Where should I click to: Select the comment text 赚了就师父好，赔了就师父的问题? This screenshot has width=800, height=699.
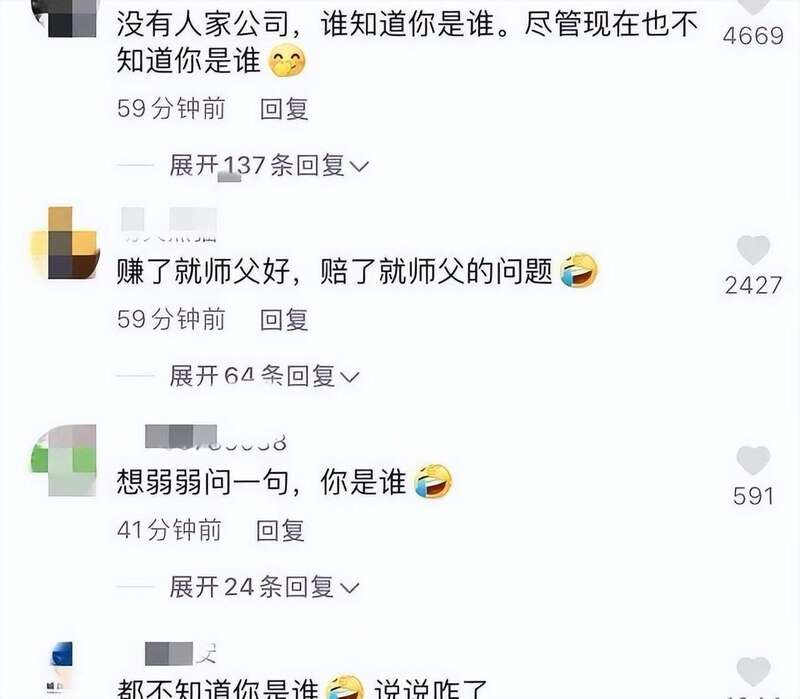coord(335,271)
